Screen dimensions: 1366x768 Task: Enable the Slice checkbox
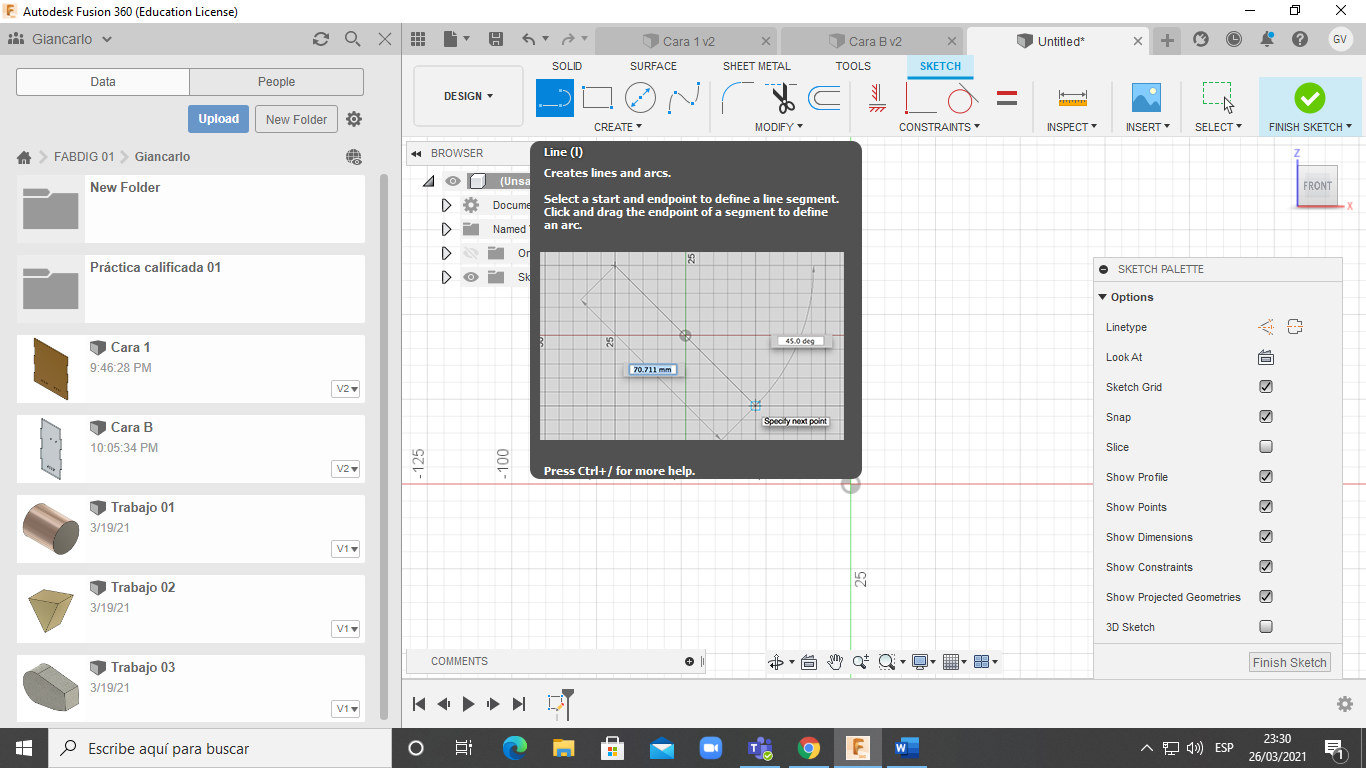tap(1266, 447)
